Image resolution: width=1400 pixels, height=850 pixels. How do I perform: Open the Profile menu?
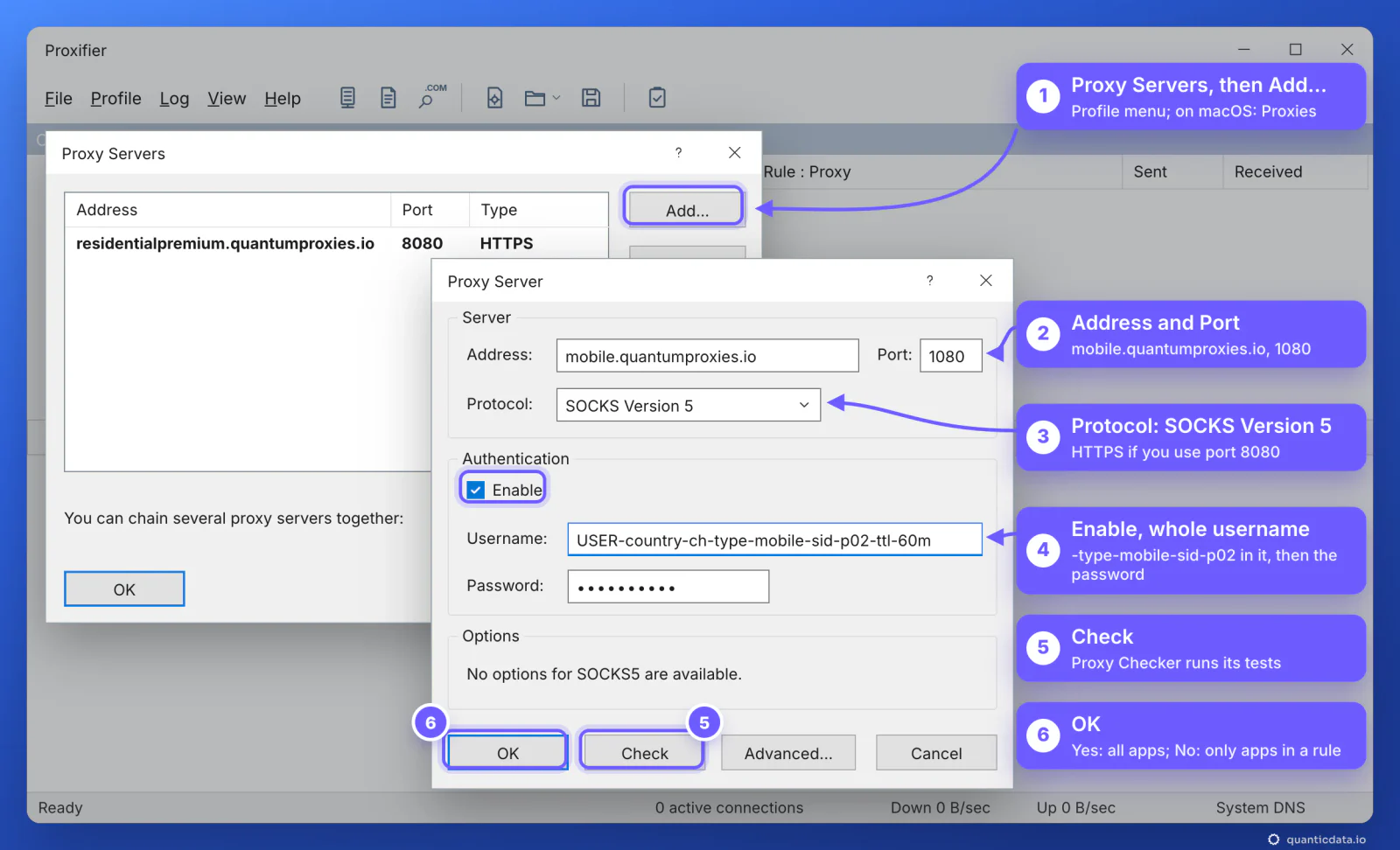point(115,99)
